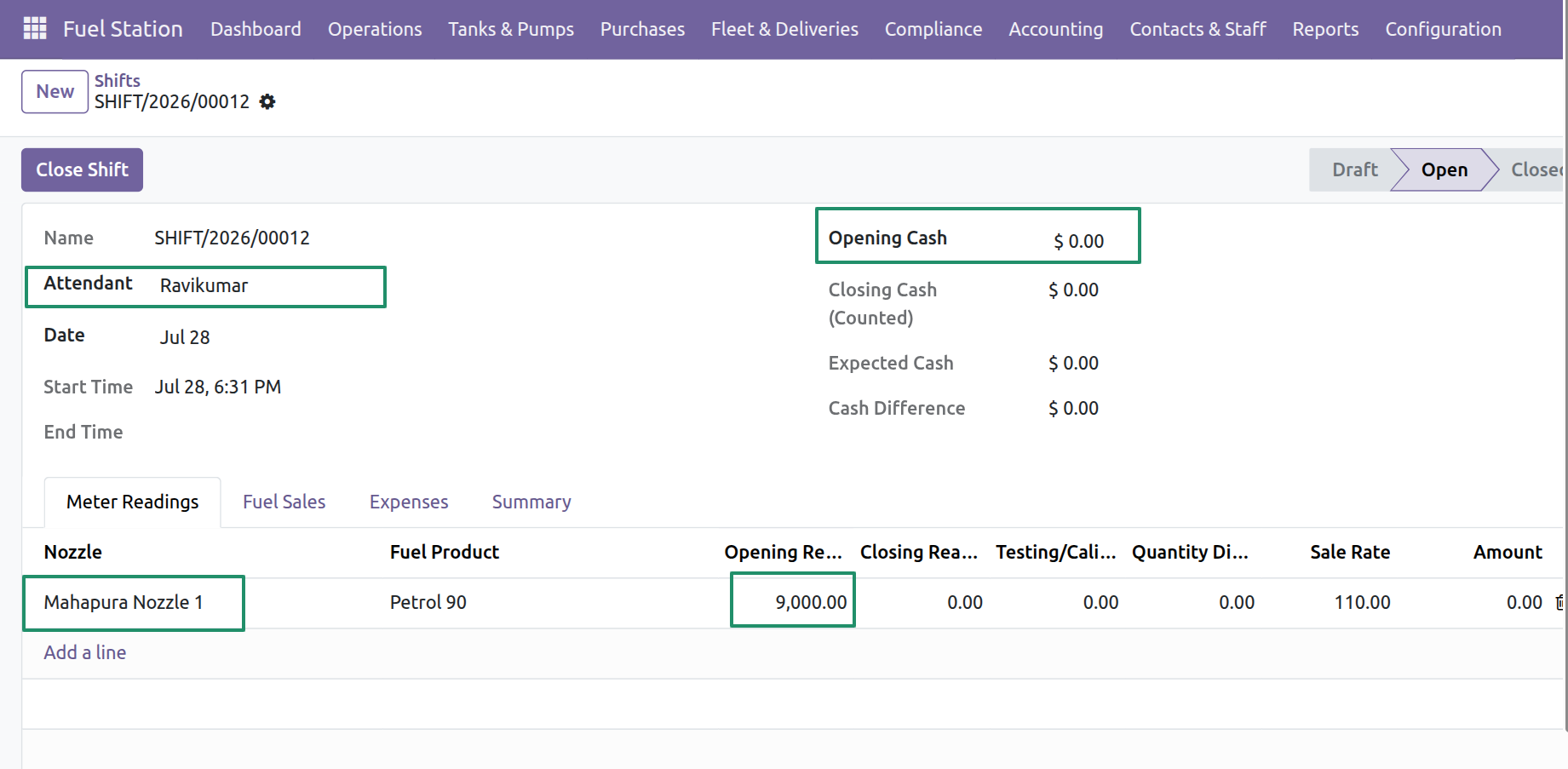The image size is (1568, 769).
Task: Open Fleet & Deliveries menu
Action: (x=784, y=29)
